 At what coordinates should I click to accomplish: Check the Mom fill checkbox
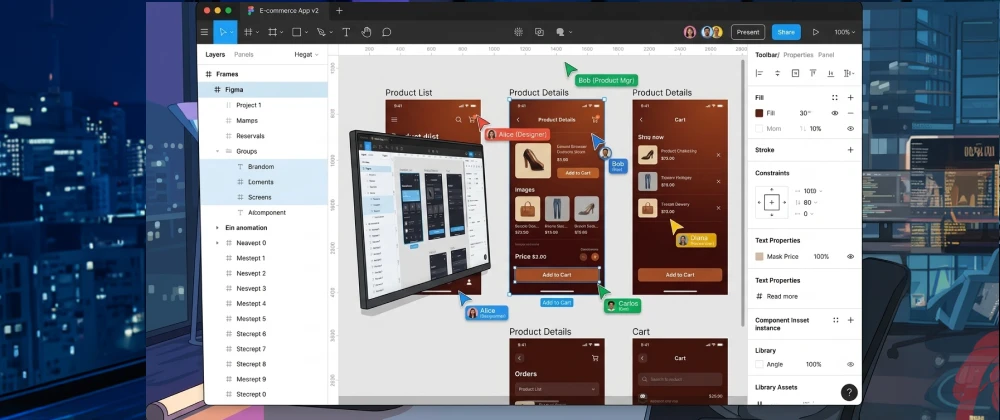[759, 129]
